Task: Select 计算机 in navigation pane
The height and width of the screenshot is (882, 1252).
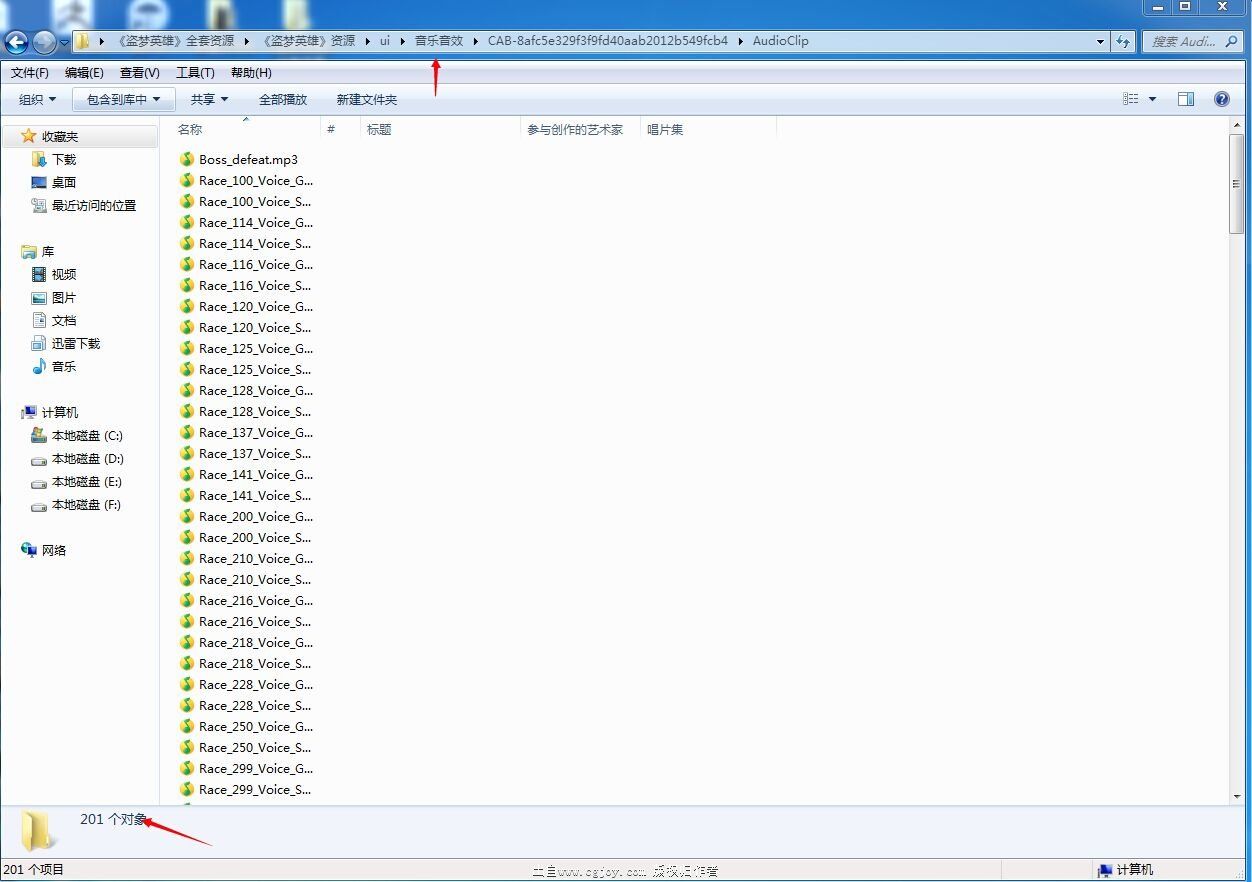Action: tap(60, 412)
